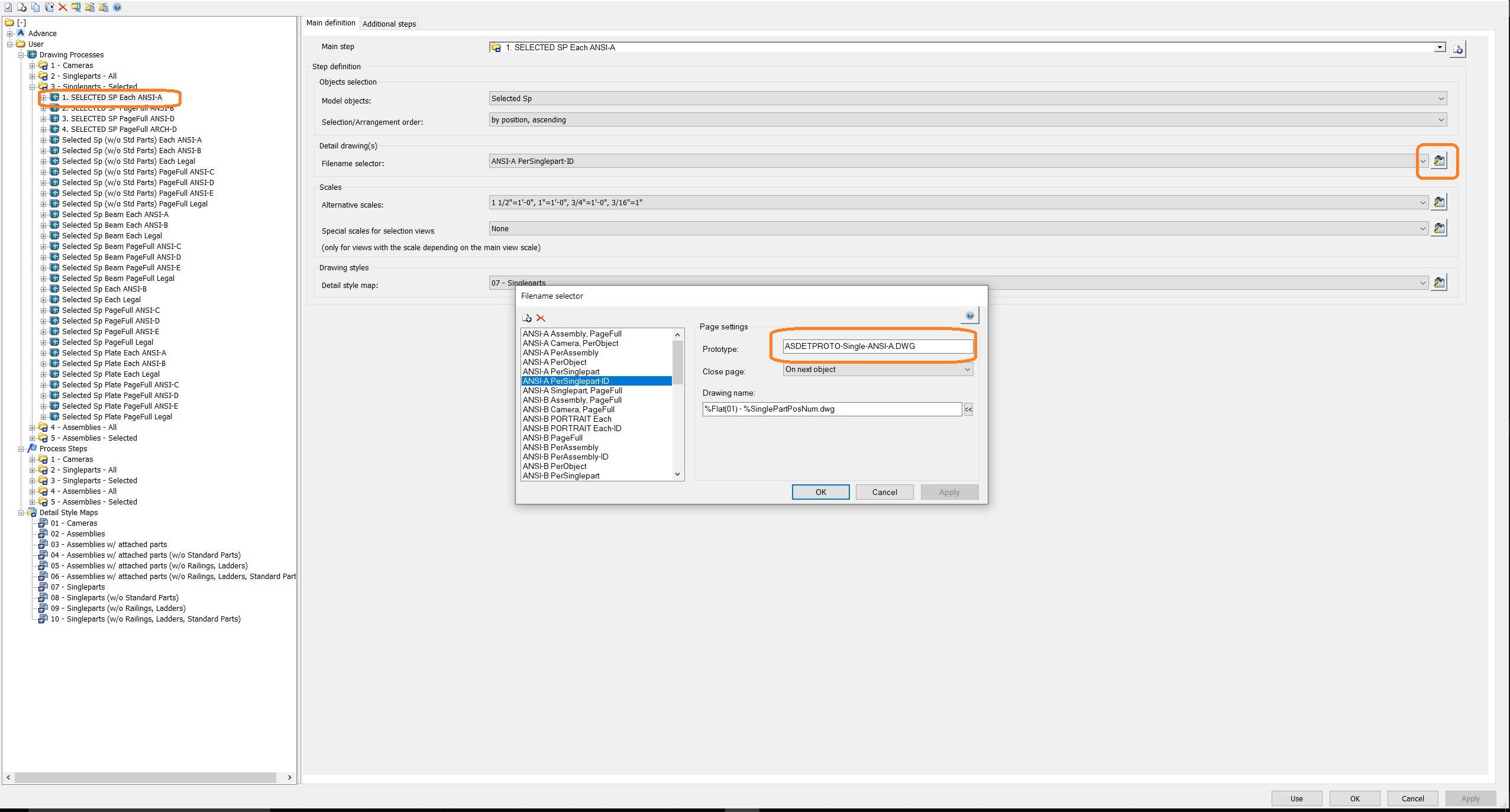Screen dimensions: 1510x812
Task: Collapse the 3 - Singleparts - Selected folder
Action: (x=33, y=87)
